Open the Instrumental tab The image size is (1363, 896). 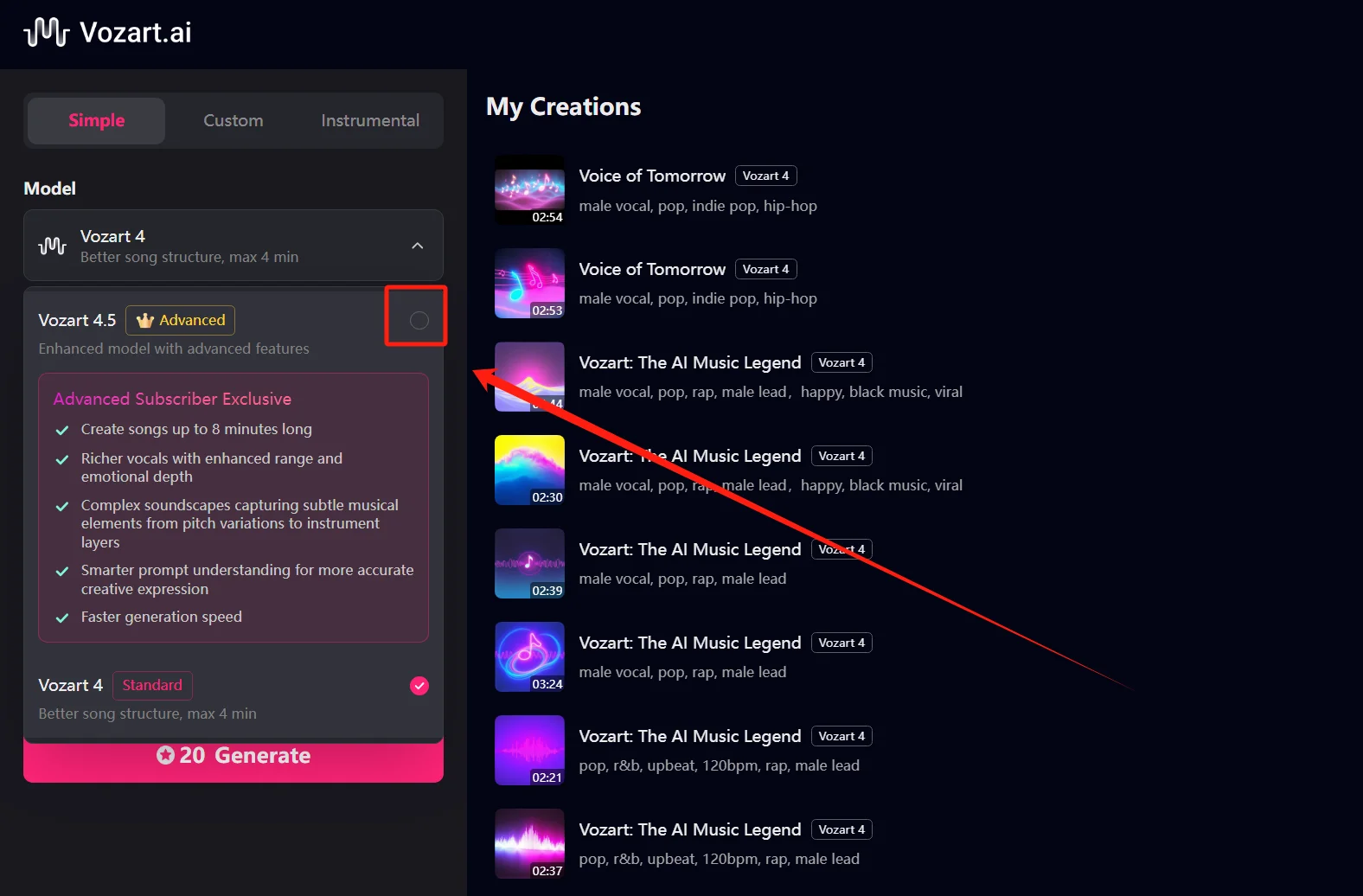point(370,120)
